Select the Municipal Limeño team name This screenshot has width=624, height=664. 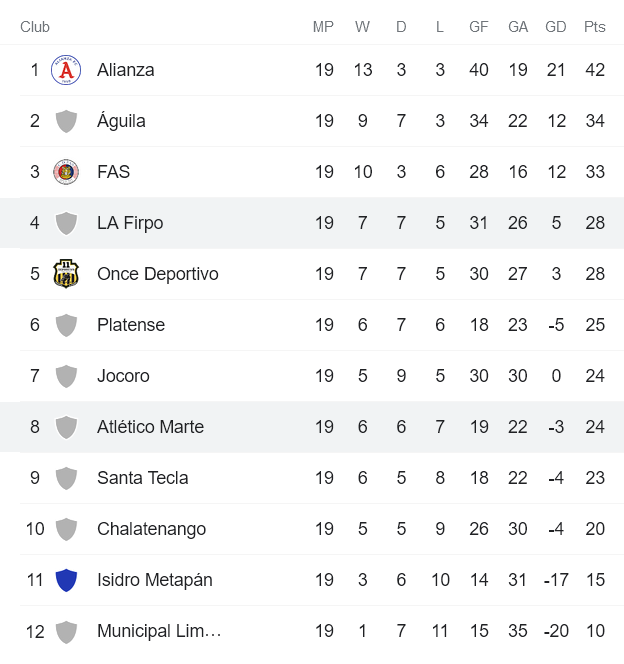point(159,631)
